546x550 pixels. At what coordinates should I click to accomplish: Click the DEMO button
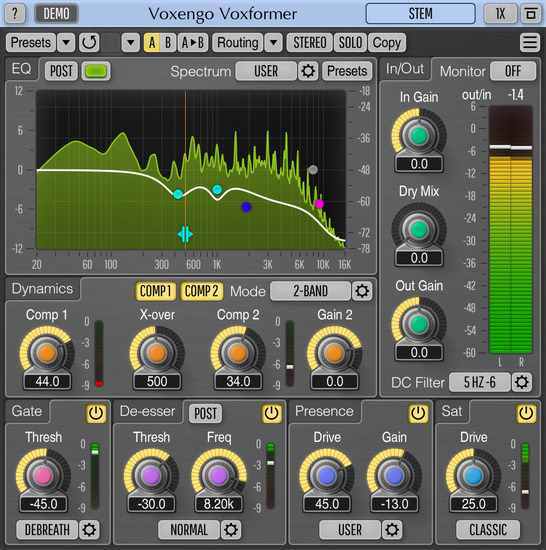(56, 14)
